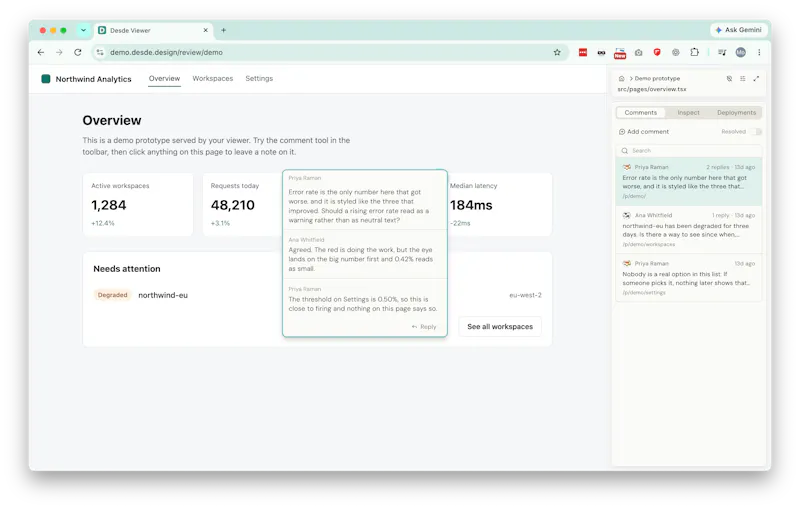Select the Comments tab in the side panel
Screen dimensions: 800x509
641,112
